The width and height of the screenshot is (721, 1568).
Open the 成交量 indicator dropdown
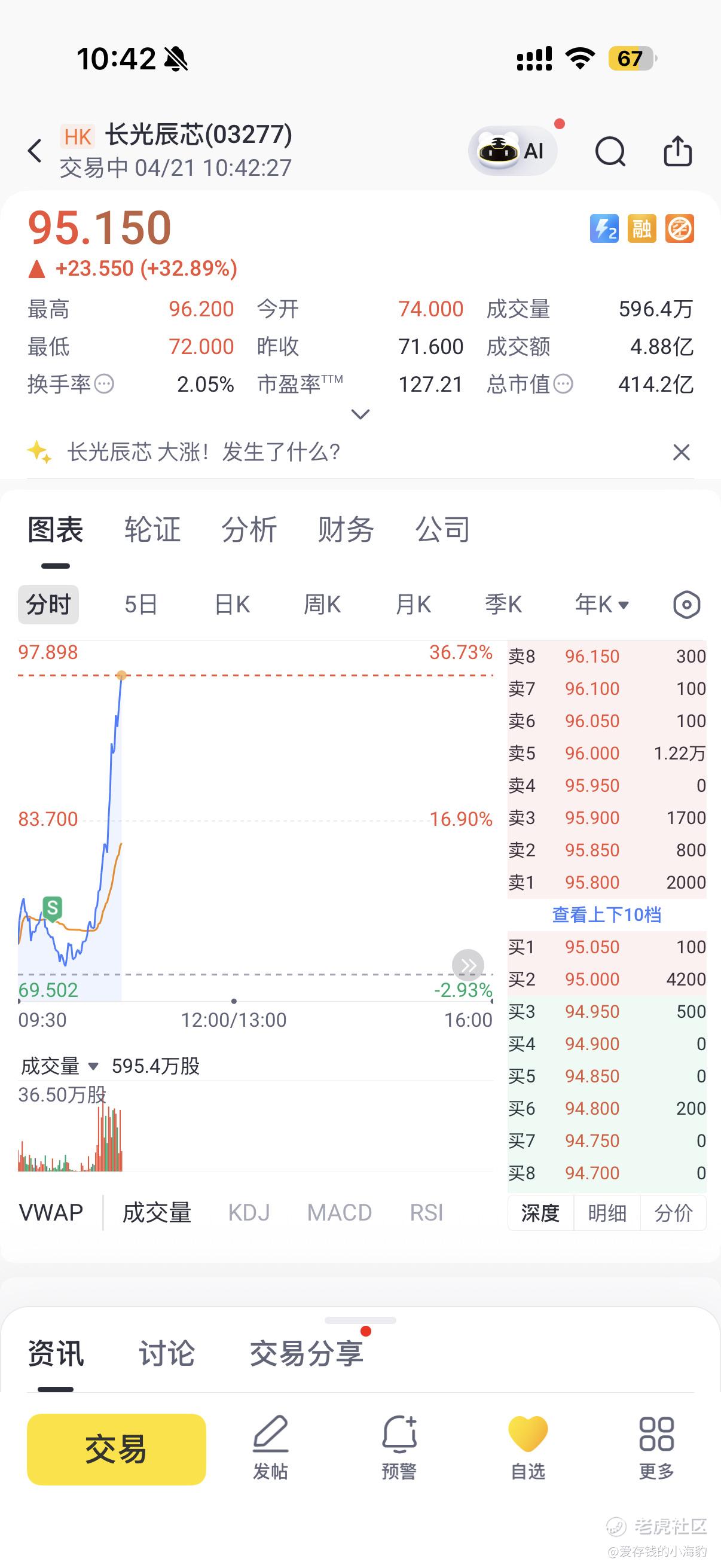pyautogui.click(x=60, y=1066)
